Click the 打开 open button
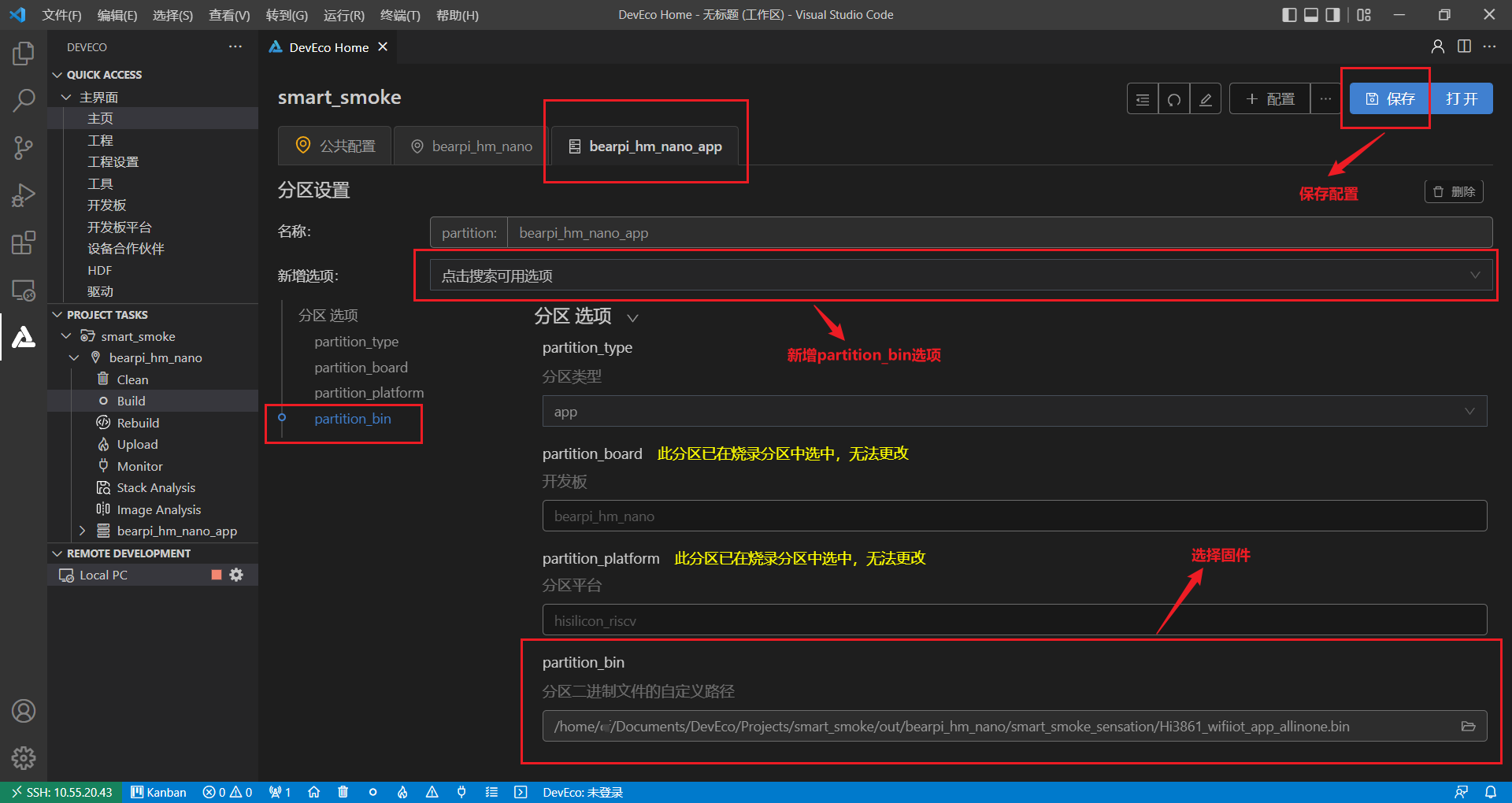This screenshot has width=1512, height=803. click(x=1462, y=98)
